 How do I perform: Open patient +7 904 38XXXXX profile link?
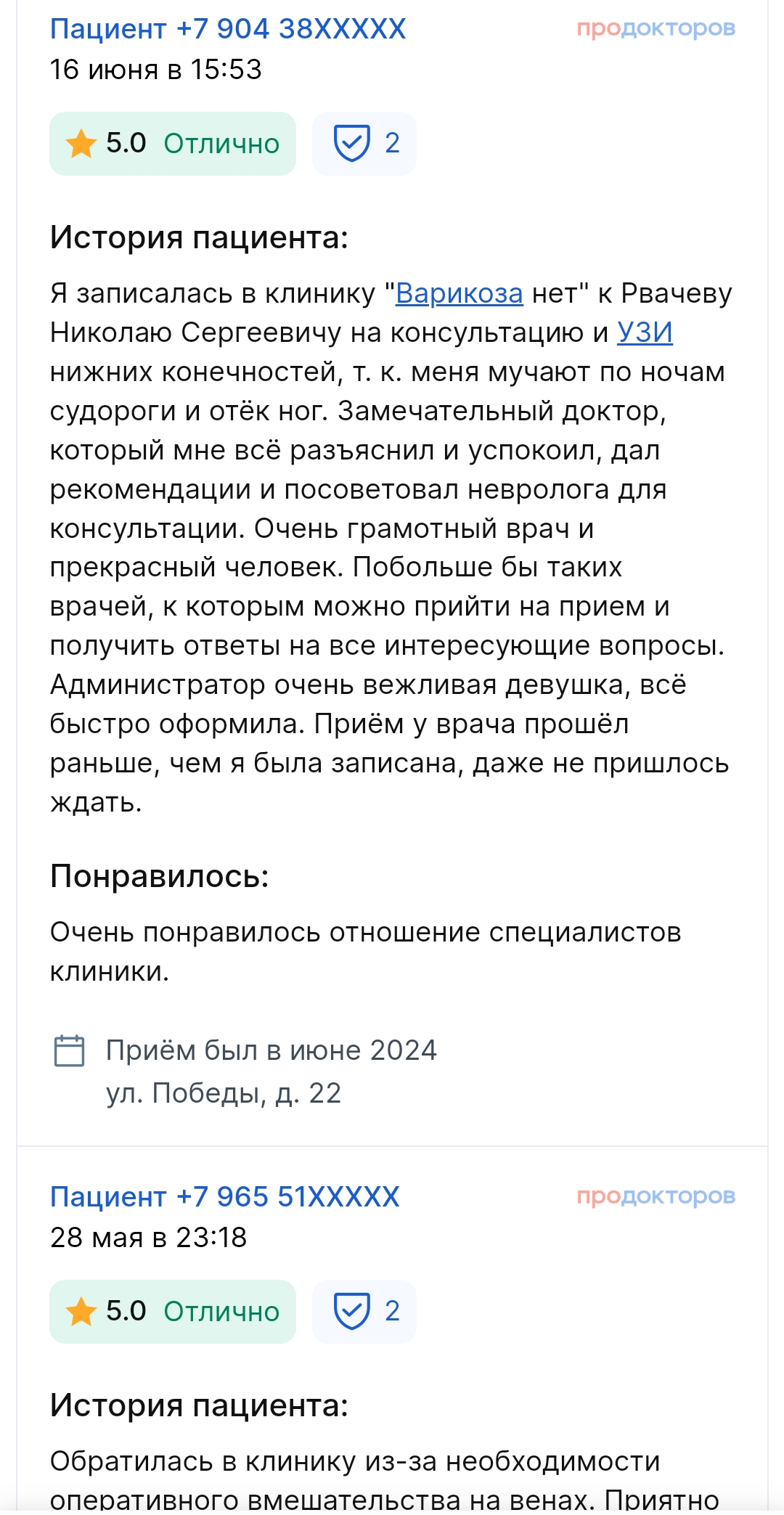(228, 29)
